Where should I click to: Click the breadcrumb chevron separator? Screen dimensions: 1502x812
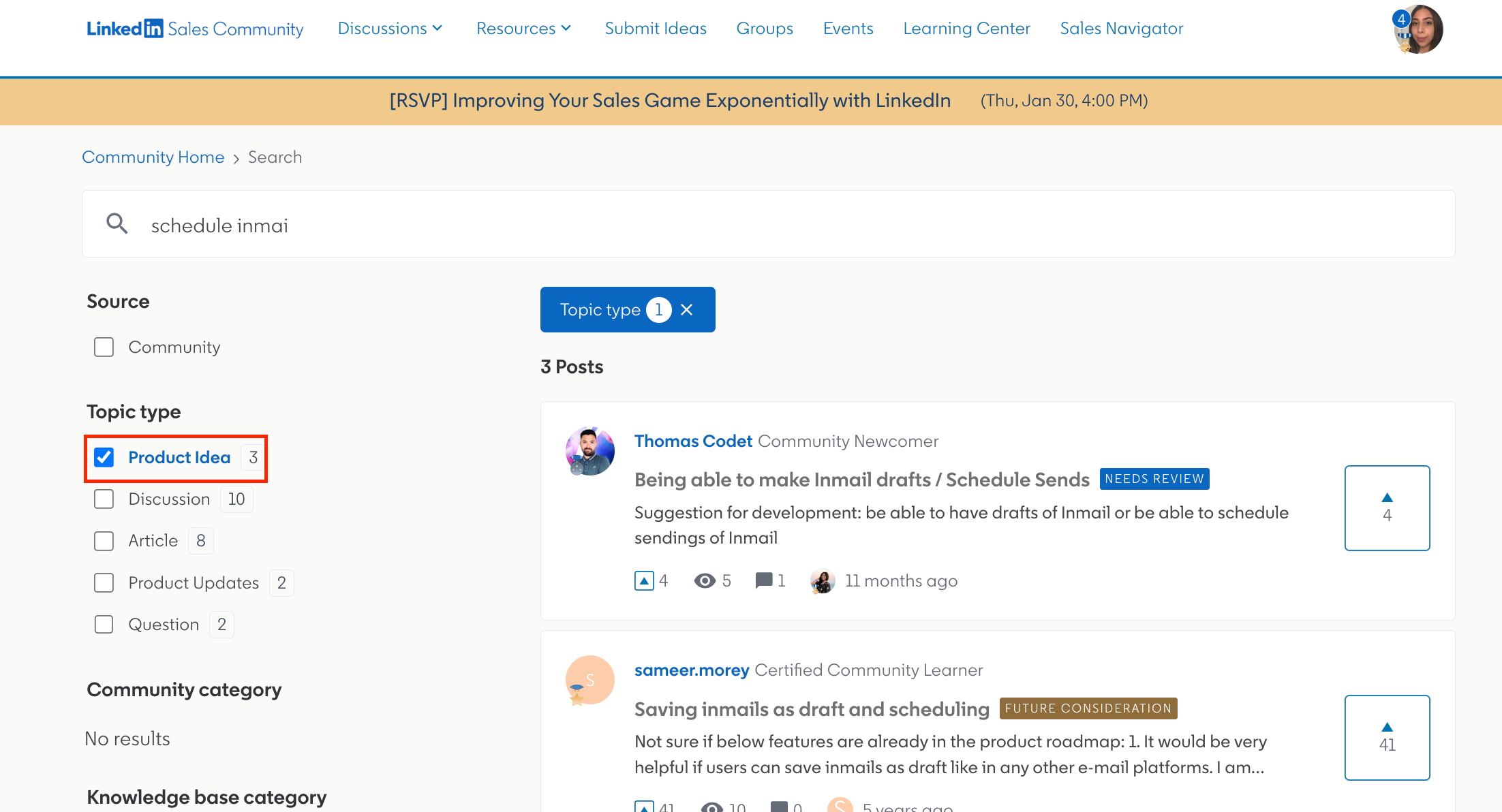coord(236,158)
